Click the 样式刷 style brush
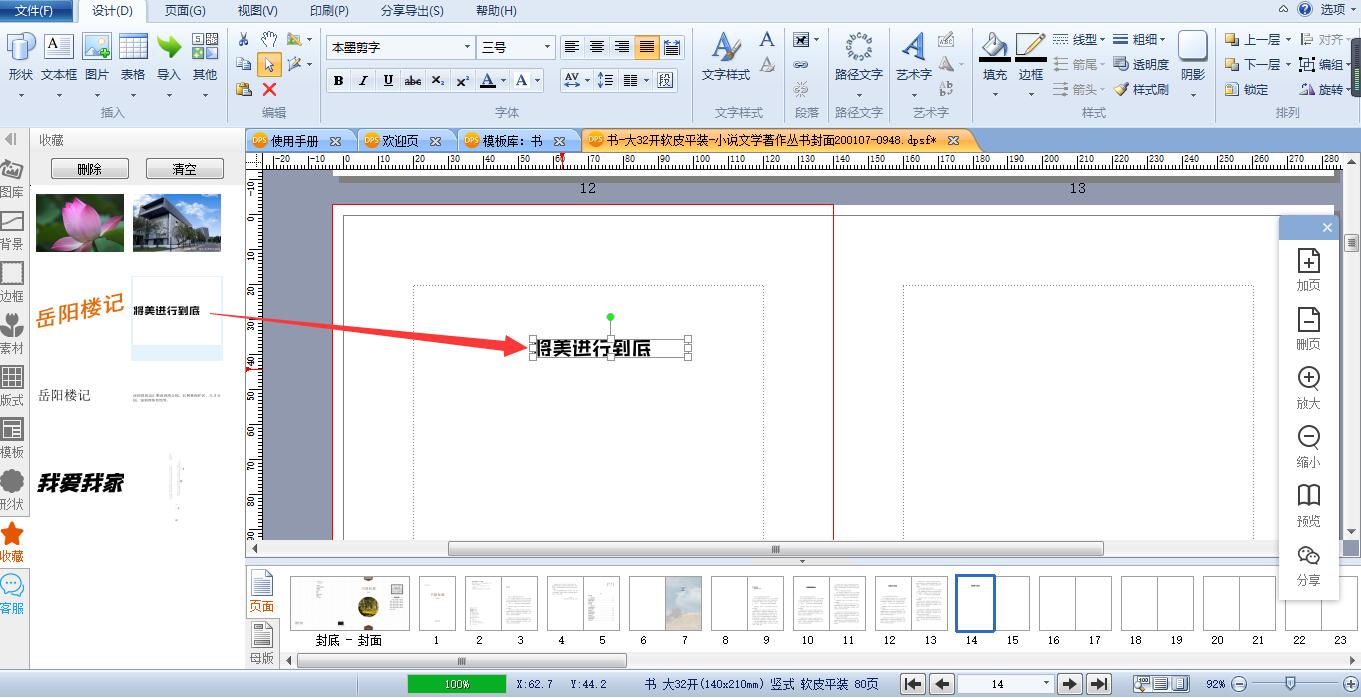Viewport: 1361px width, 698px height. click(1141, 89)
